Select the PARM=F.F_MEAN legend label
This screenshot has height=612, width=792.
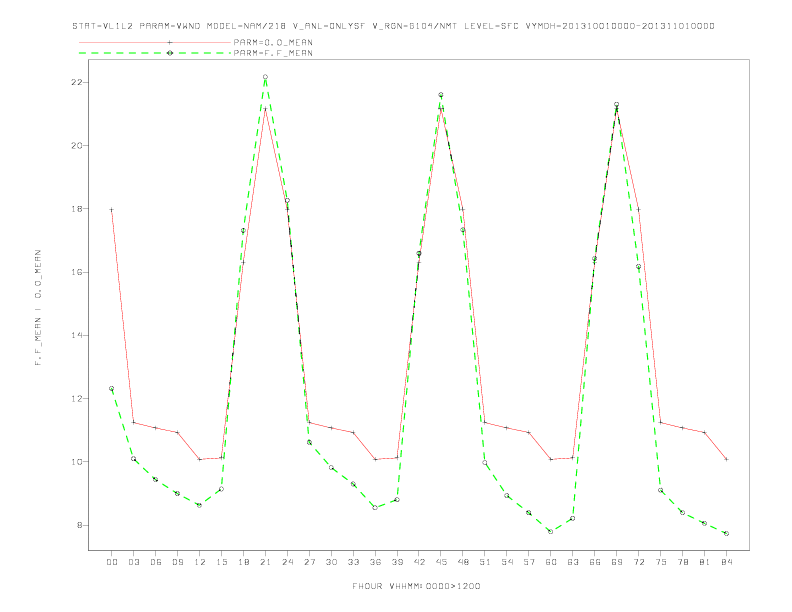(273, 53)
